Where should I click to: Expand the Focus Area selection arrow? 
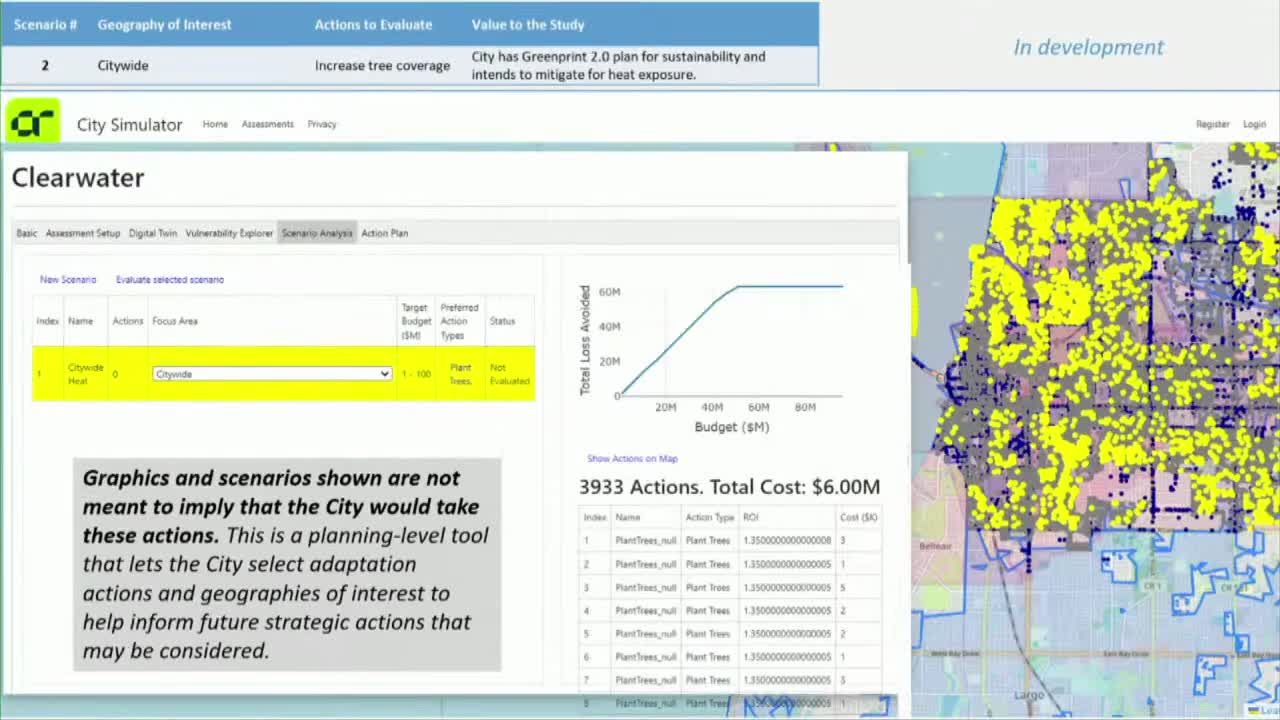(x=383, y=373)
